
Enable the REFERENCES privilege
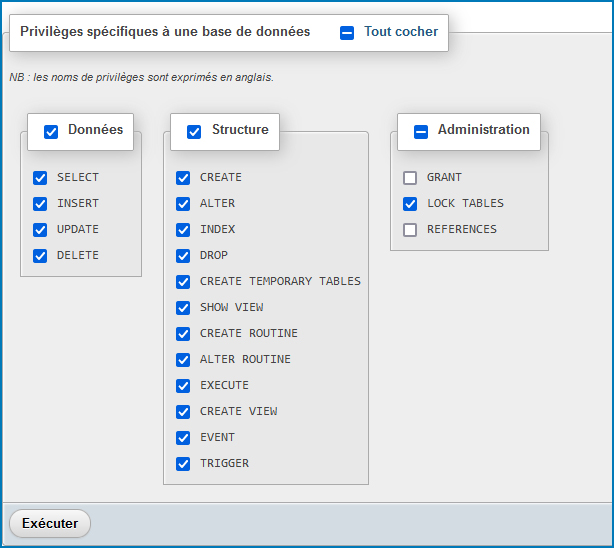[410, 230]
